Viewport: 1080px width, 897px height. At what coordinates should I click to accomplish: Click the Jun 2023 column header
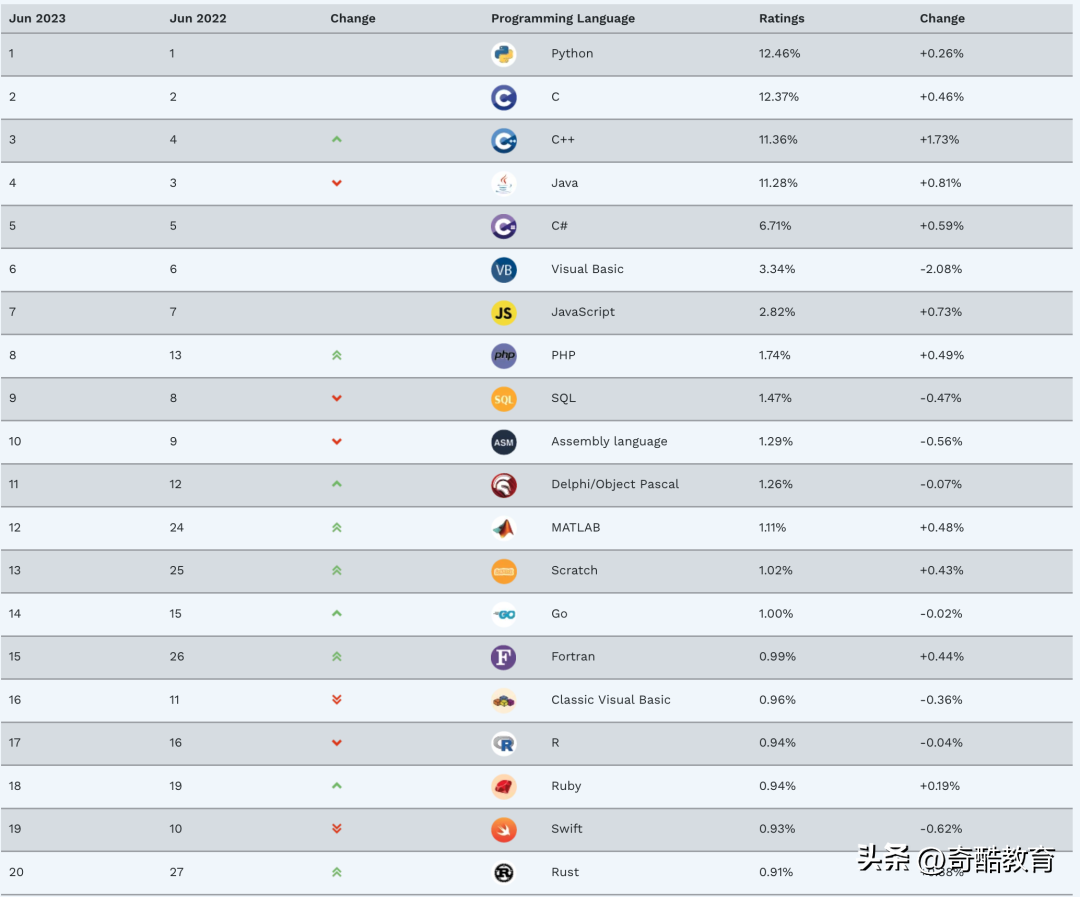coord(38,18)
